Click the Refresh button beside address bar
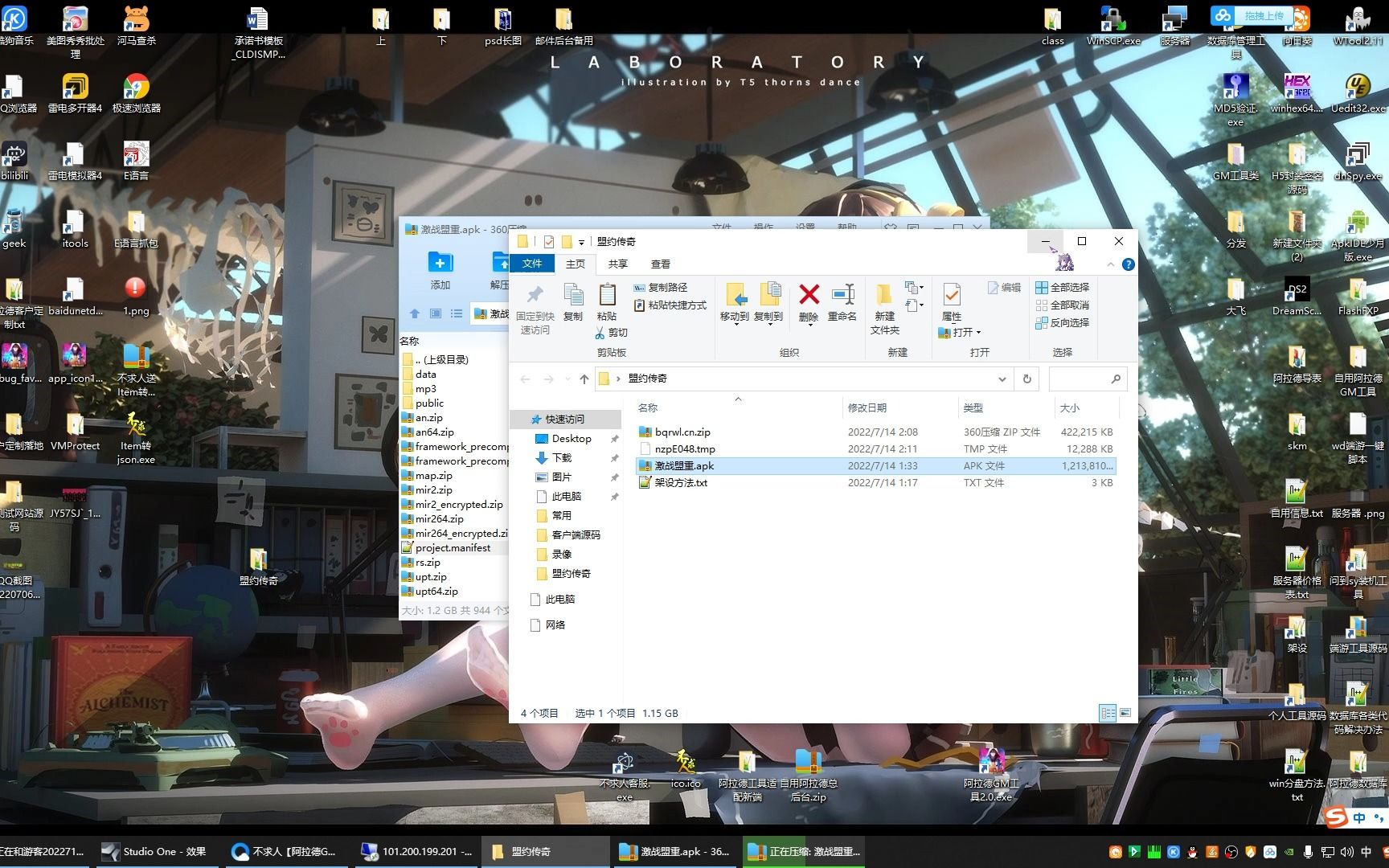Screen dimensions: 1389x868 [x=1026, y=379]
